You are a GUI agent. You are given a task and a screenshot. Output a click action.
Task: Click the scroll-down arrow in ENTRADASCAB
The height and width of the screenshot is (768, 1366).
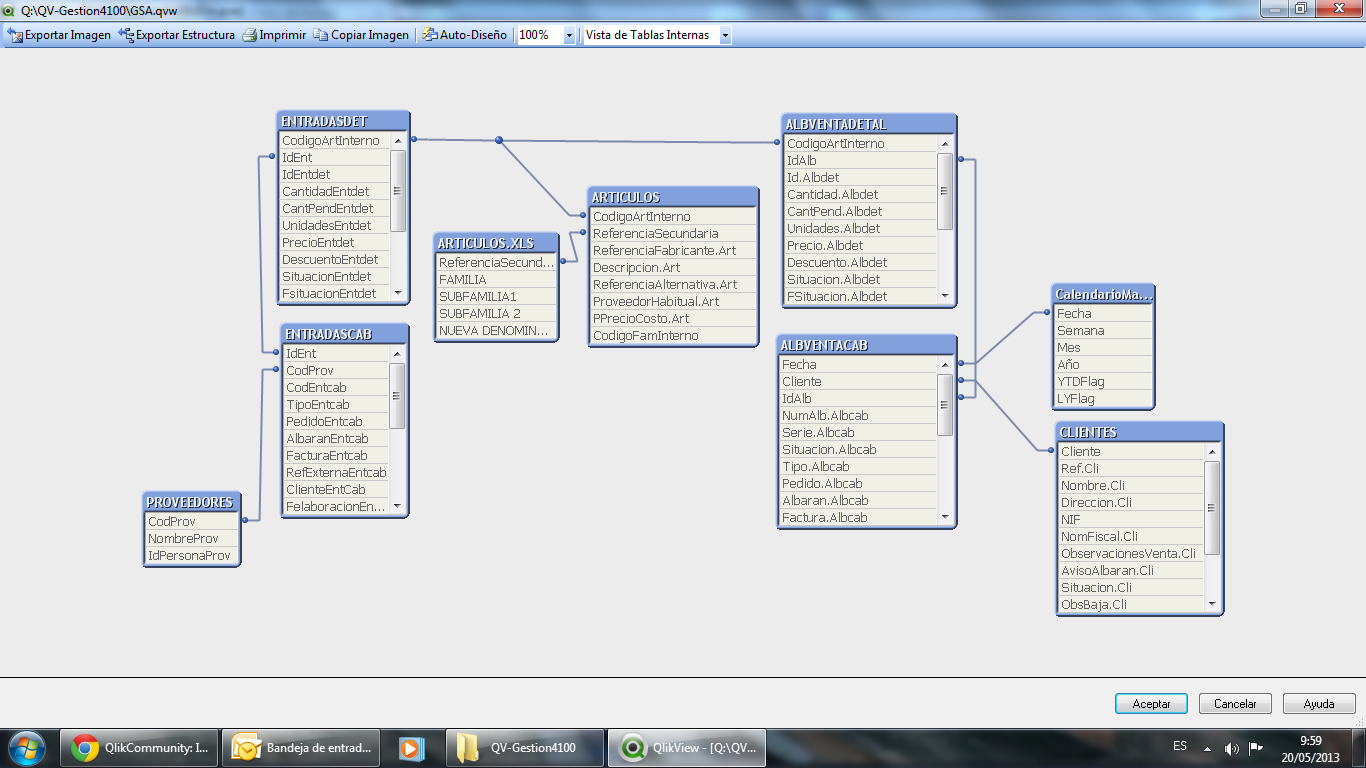point(398,507)
